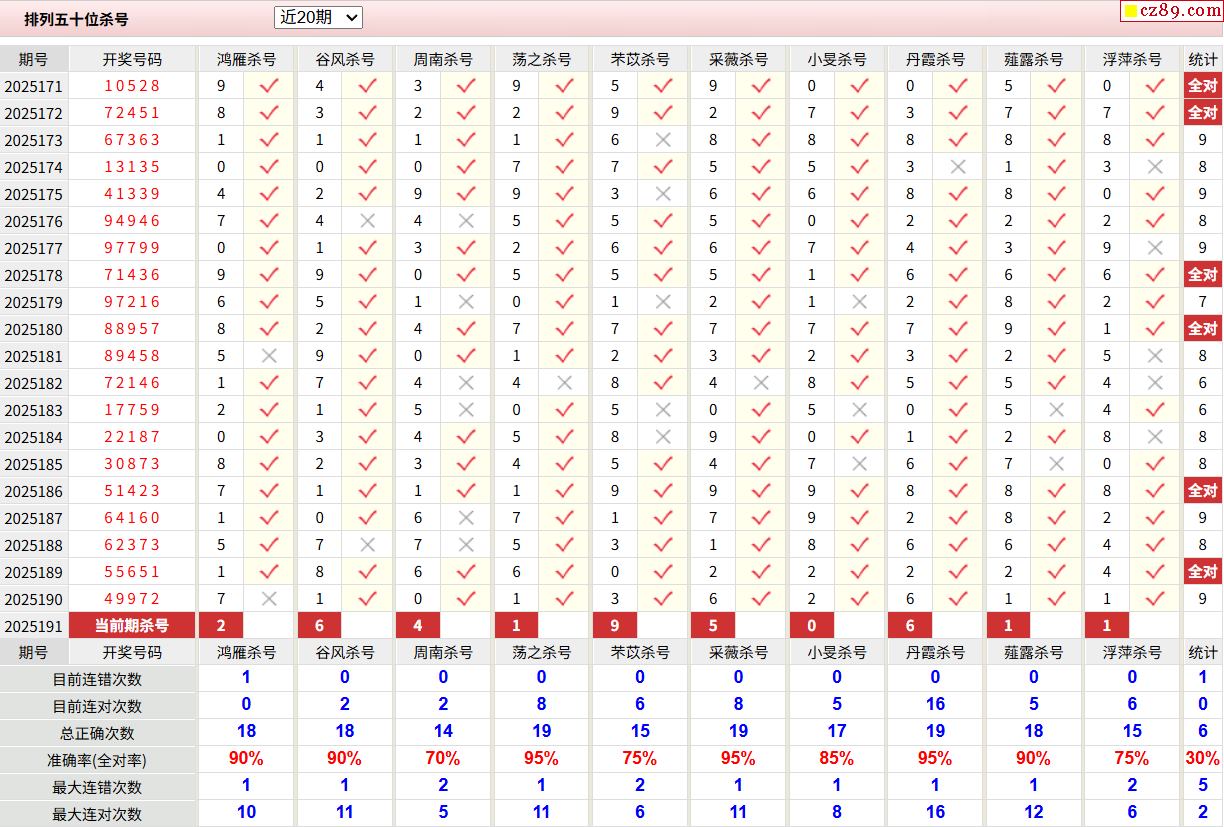The width and height of the screenshot is (1224, 827).
Task: Select the top 芣苡杀号 column header
Action: (x=640, y=59)
